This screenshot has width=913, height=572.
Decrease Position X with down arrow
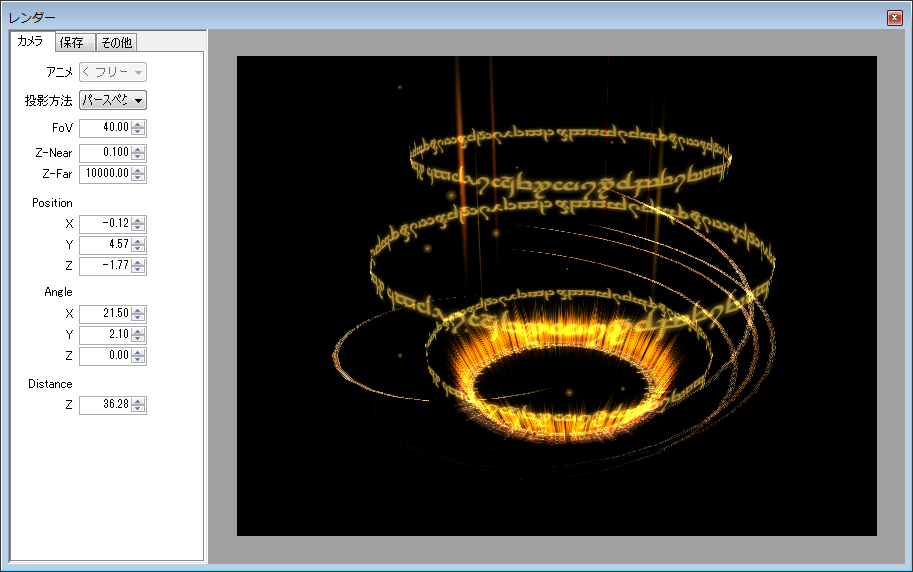[138, 228]
